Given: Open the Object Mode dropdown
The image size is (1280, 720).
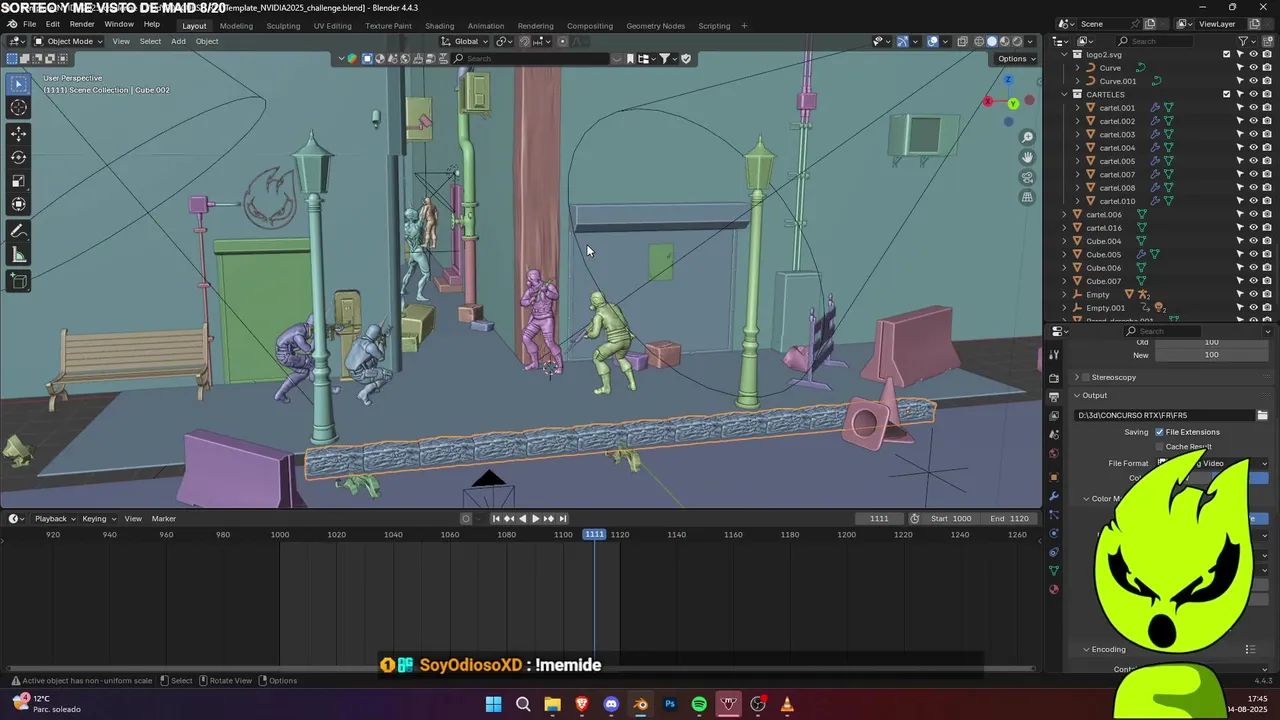Looking at the screenshot, I should coord(69,41).
